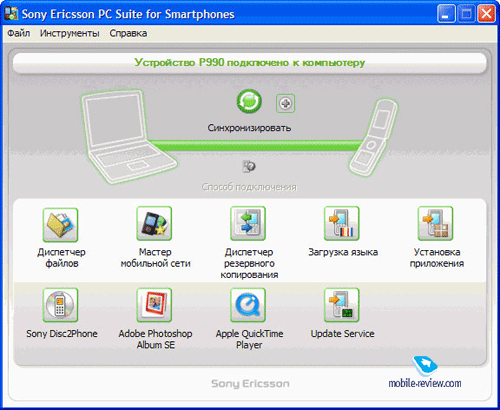
Task: Launch Sony Disc2Phone icon
Action: (60, 305)
